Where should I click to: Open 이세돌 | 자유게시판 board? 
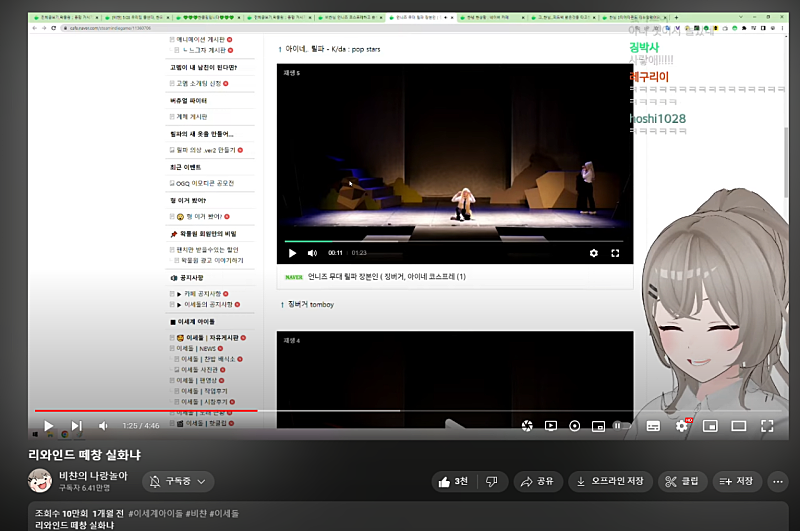point(212,338)
